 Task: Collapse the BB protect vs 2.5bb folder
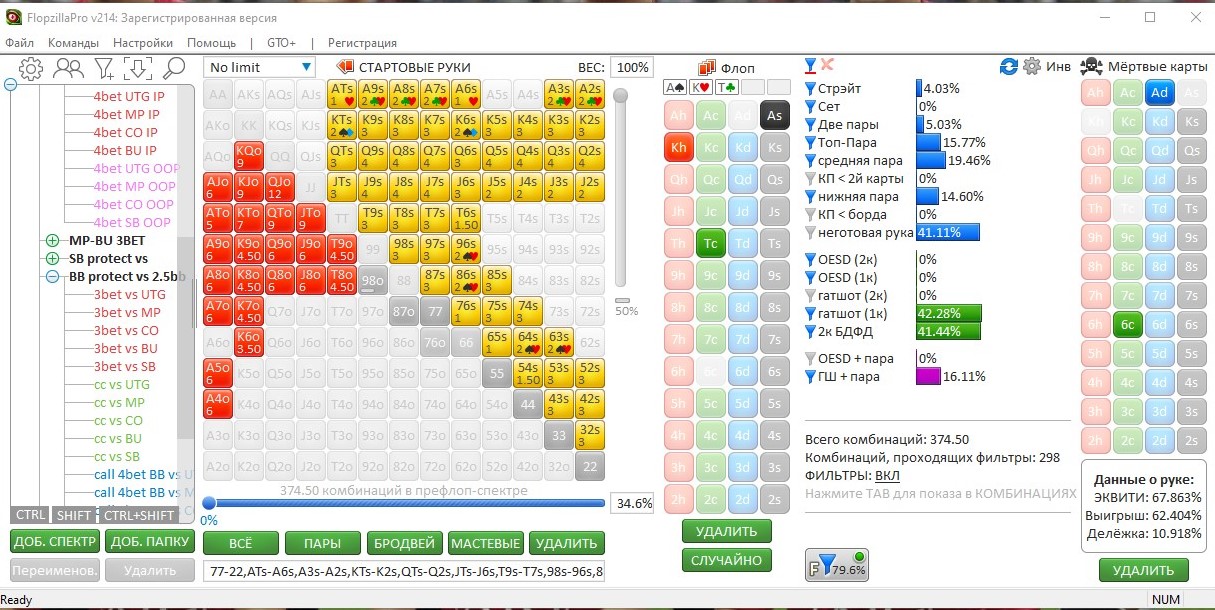pyautogui.click(x=52, y=277)
